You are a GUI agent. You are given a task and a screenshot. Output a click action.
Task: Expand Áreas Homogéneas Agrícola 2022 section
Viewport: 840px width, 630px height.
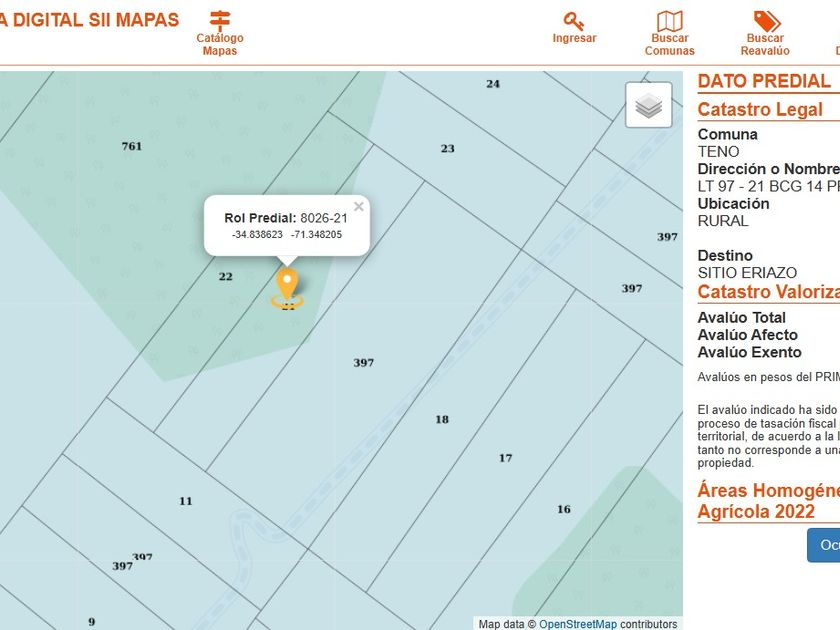coord(769,501)
